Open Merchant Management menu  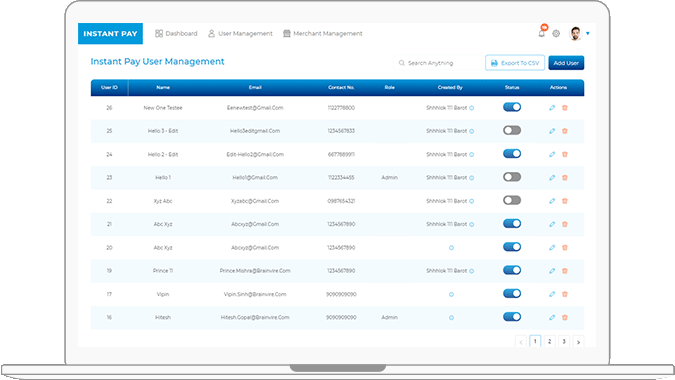pyautogui.click(x=323, y=34)
